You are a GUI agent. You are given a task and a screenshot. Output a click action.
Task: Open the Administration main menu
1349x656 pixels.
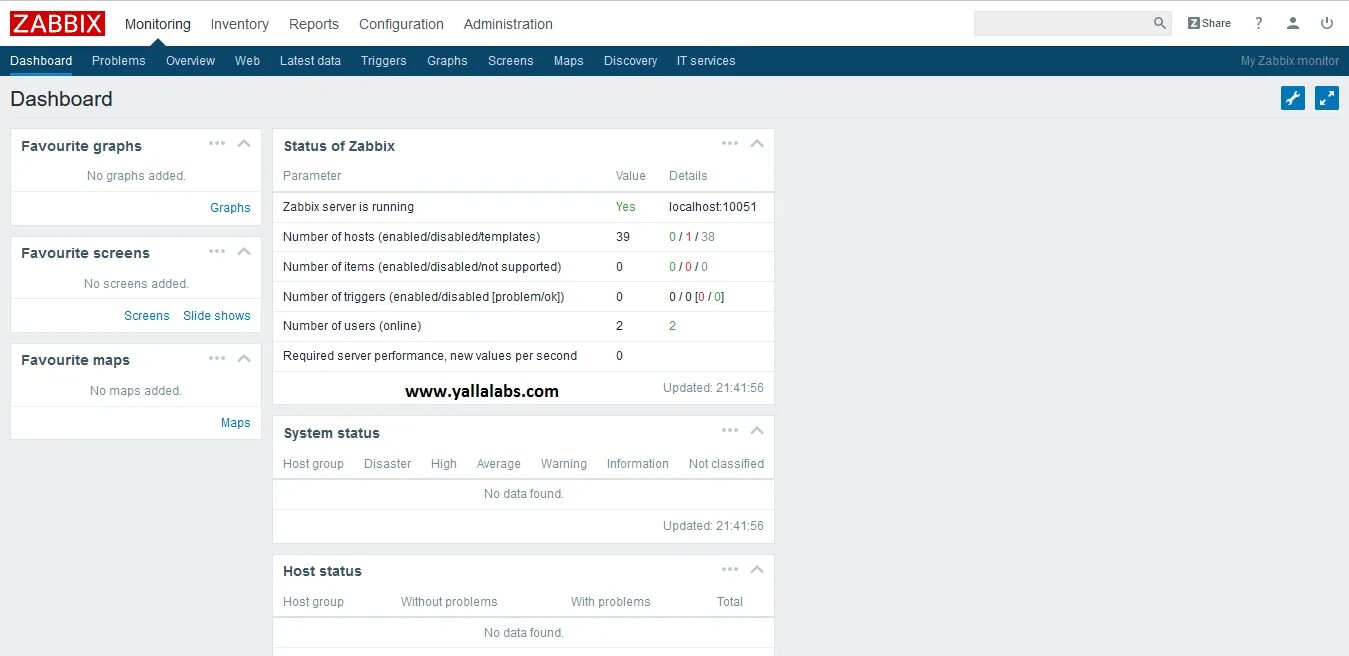pyautogui.click(x=508, y=24)
